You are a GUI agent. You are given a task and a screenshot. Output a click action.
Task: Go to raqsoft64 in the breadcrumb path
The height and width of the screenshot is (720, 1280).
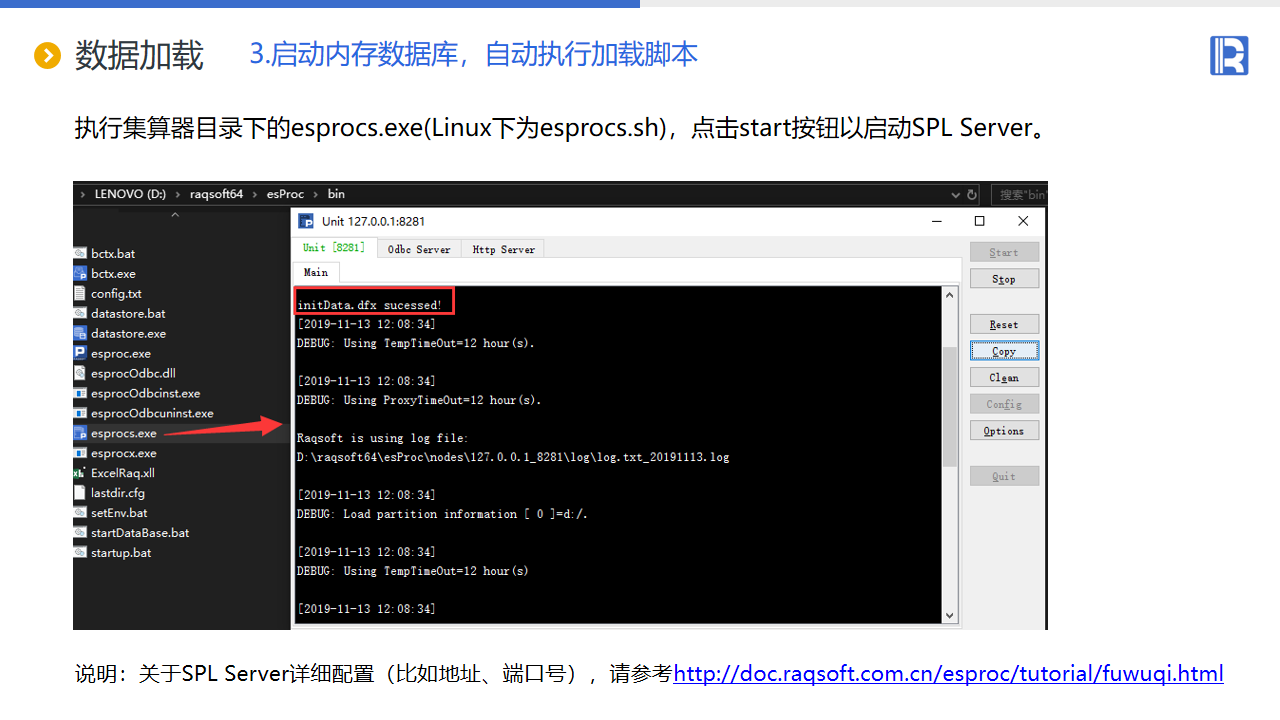coord(216,194)
